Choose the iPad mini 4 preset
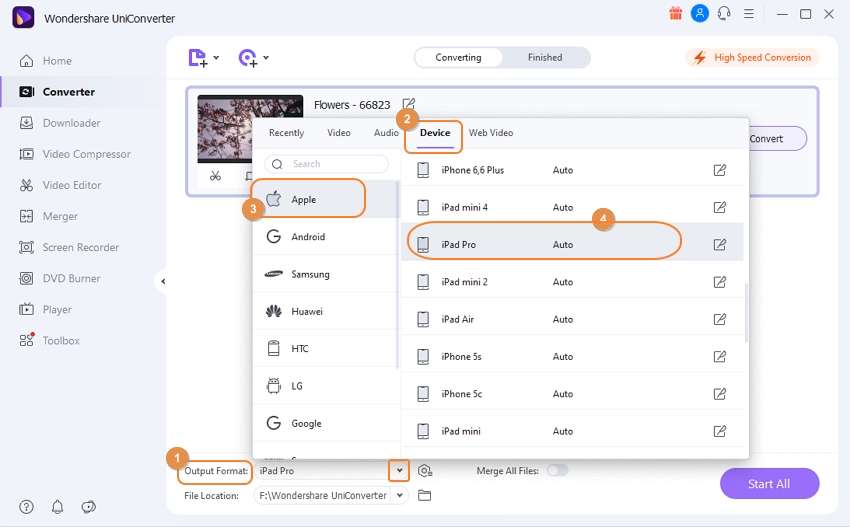 pos(572,207)
